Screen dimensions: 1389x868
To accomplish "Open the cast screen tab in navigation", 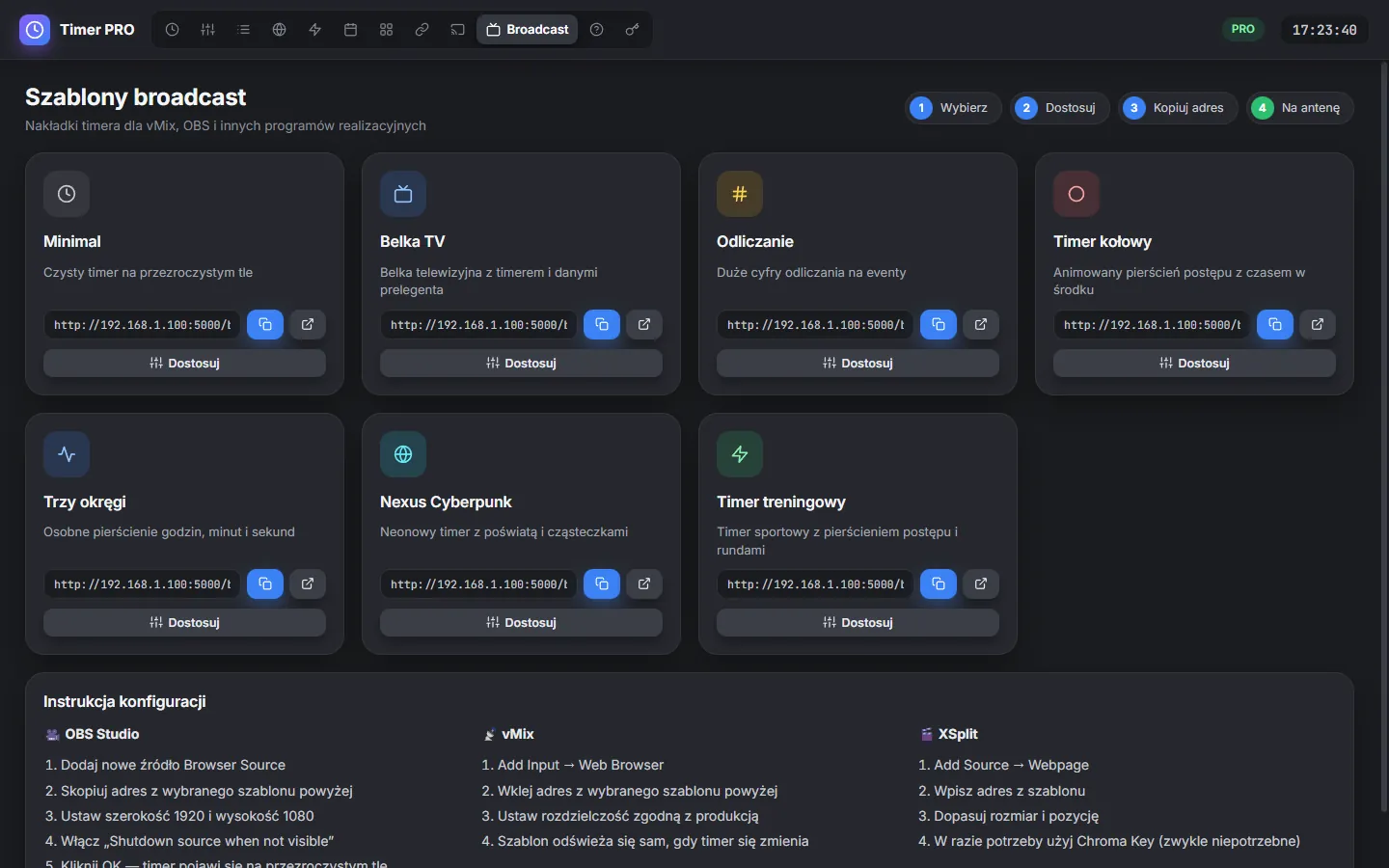I will click(457, 30).
